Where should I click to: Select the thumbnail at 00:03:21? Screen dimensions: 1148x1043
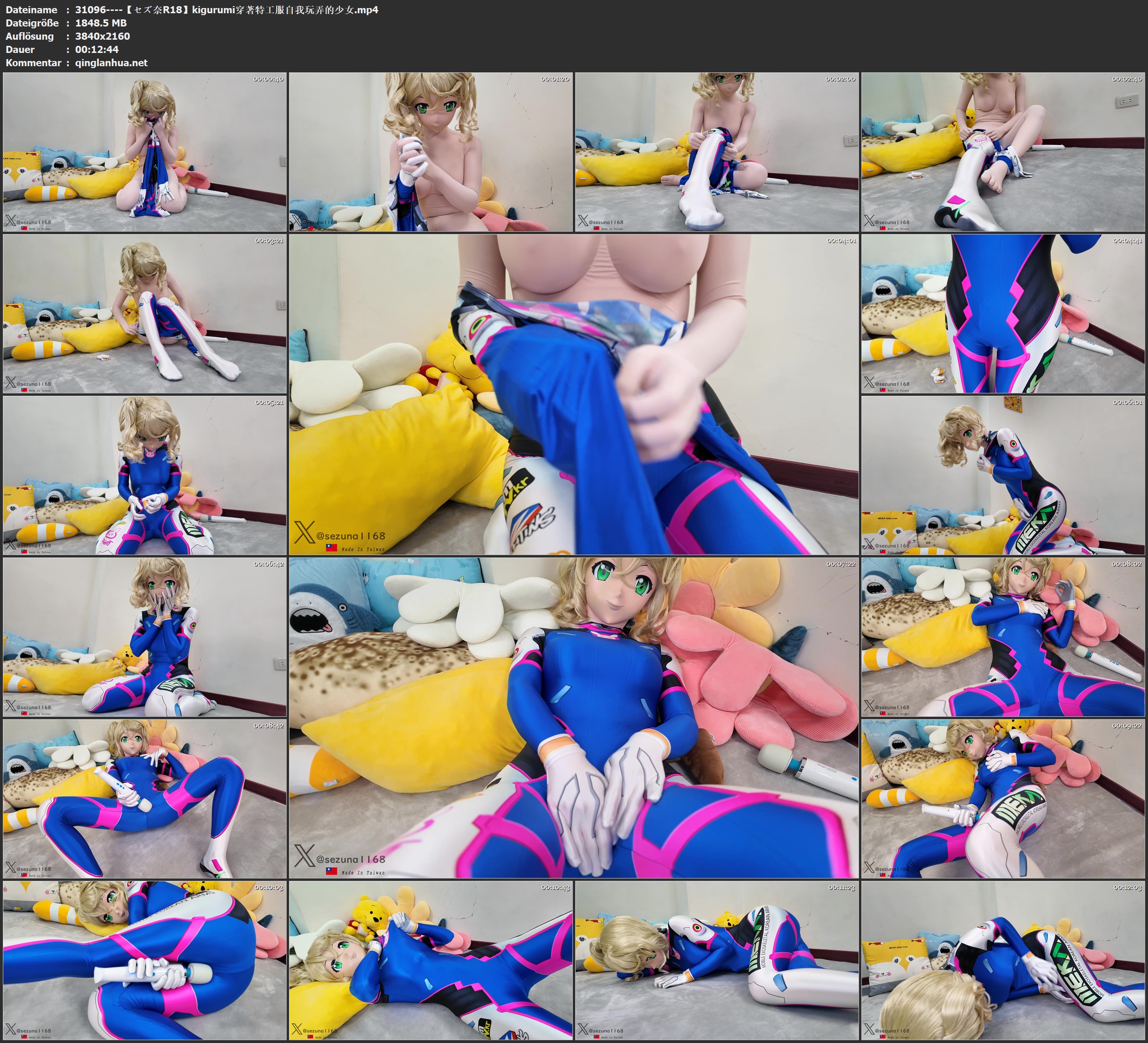(145, 313)
